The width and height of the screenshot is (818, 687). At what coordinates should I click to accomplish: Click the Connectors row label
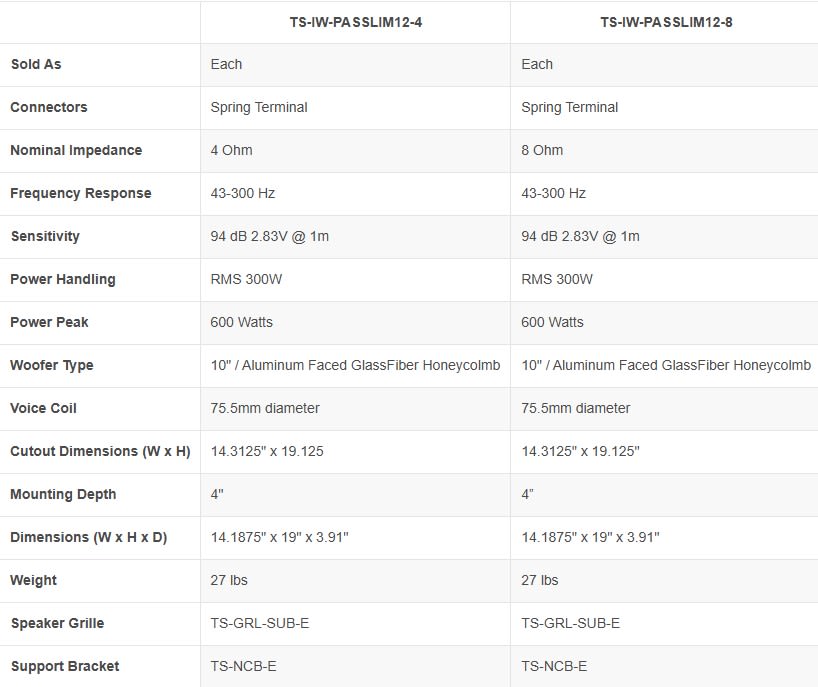coord(49,107)
